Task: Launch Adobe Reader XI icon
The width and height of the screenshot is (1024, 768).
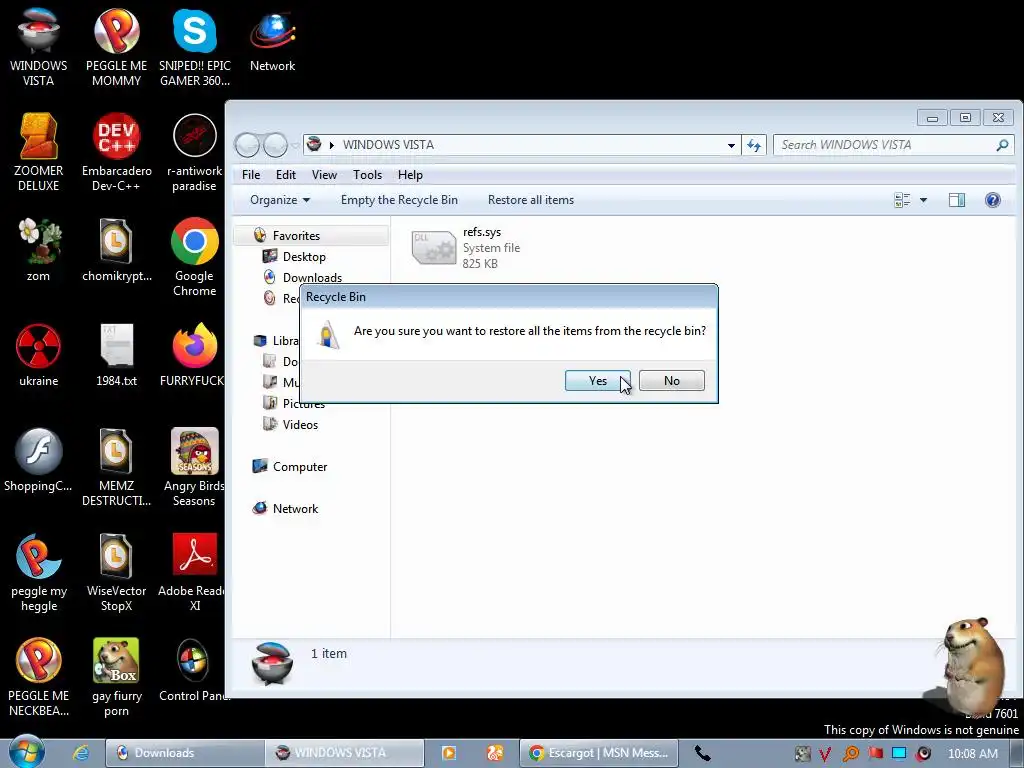Action: coord(193,572)
